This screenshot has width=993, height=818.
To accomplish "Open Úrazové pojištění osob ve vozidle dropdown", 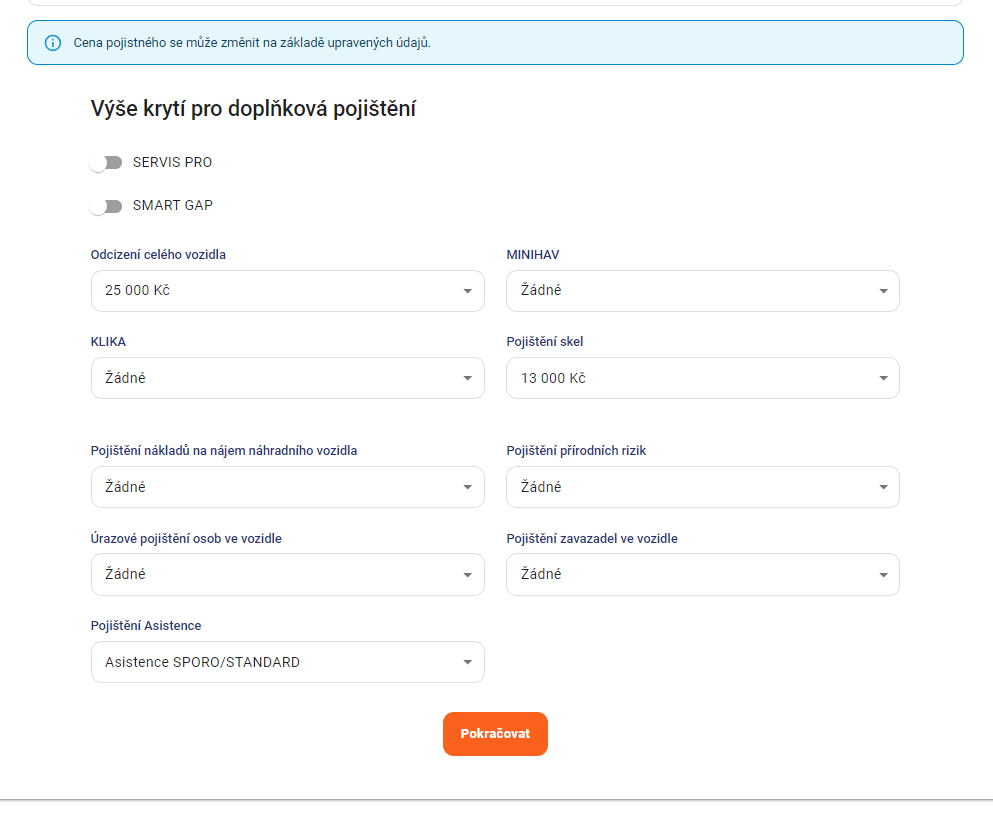I will pos(288,574).
